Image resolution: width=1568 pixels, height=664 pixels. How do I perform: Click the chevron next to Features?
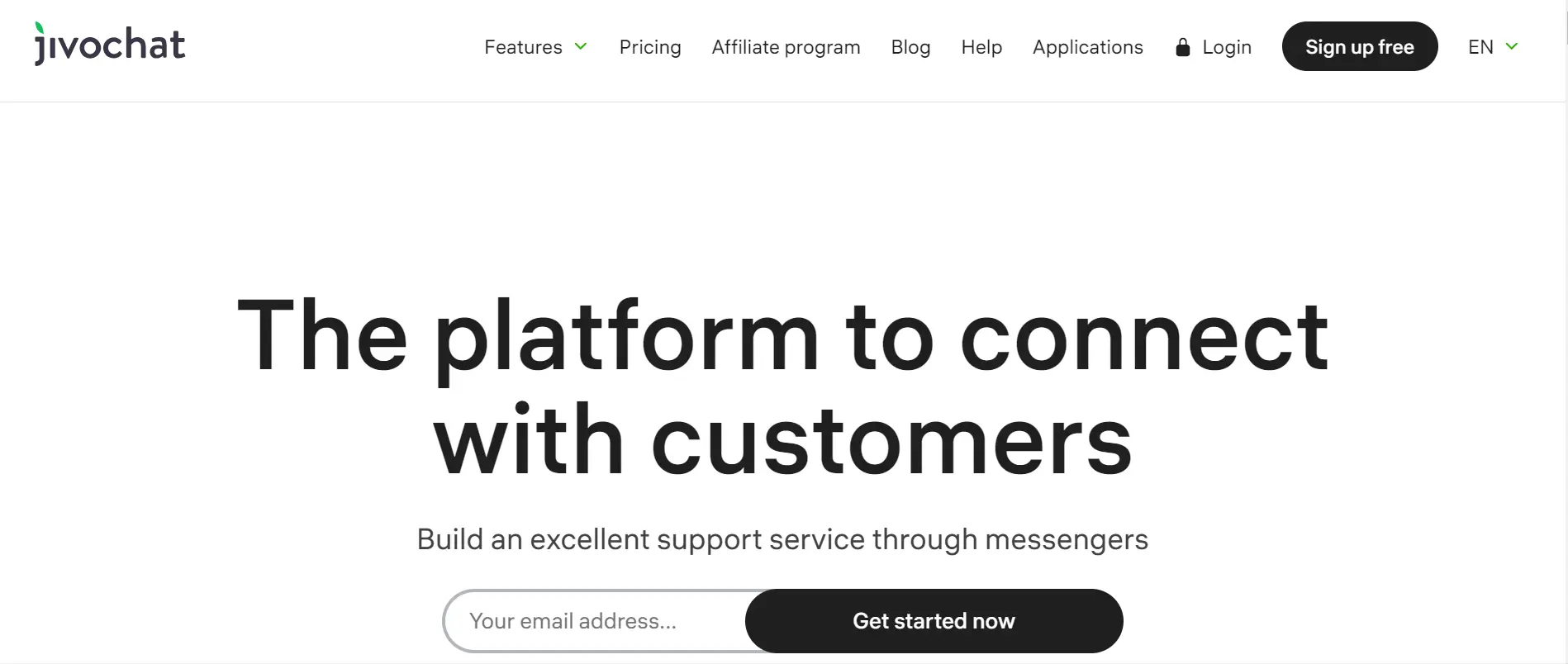pyautogui.click(x=581, y=48)
